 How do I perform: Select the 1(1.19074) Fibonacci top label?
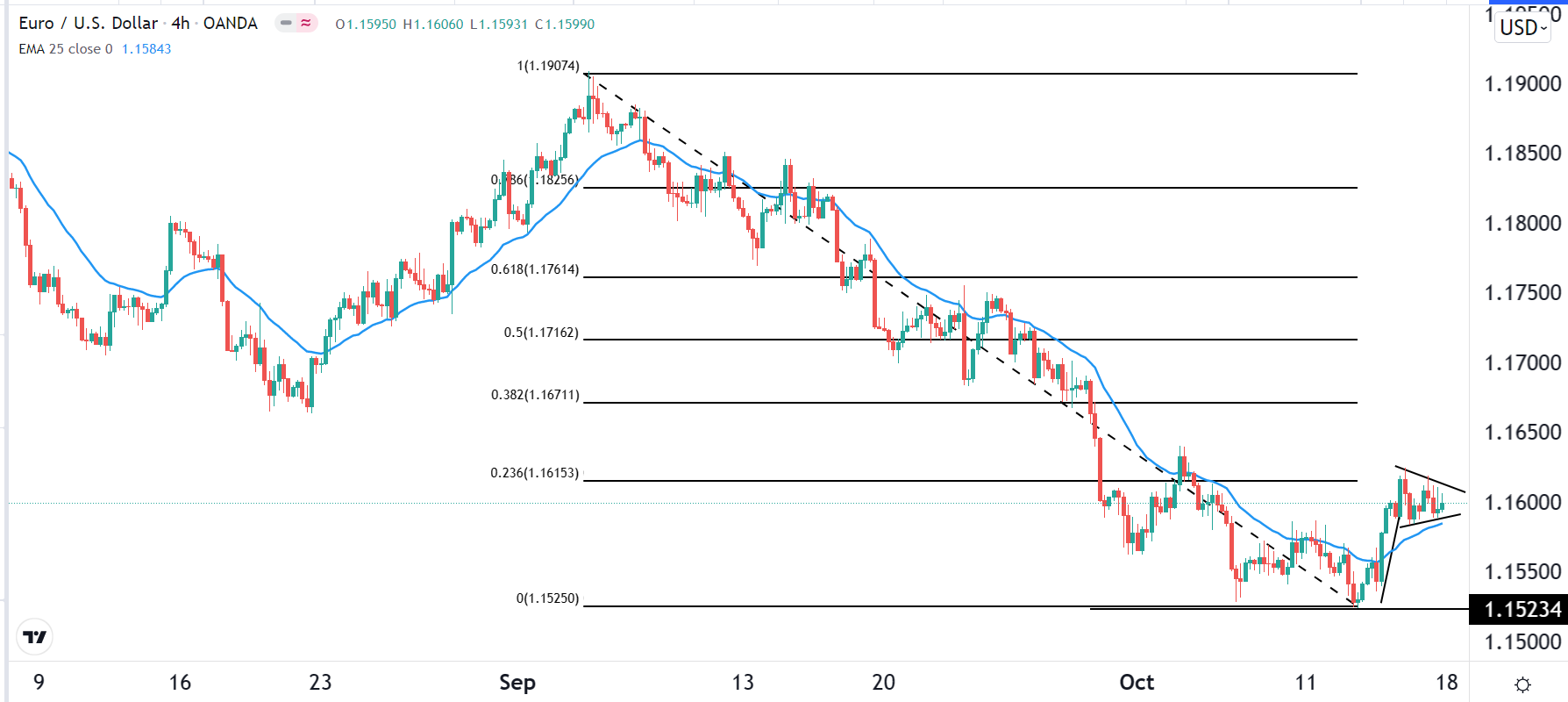(x=548, y=66)
